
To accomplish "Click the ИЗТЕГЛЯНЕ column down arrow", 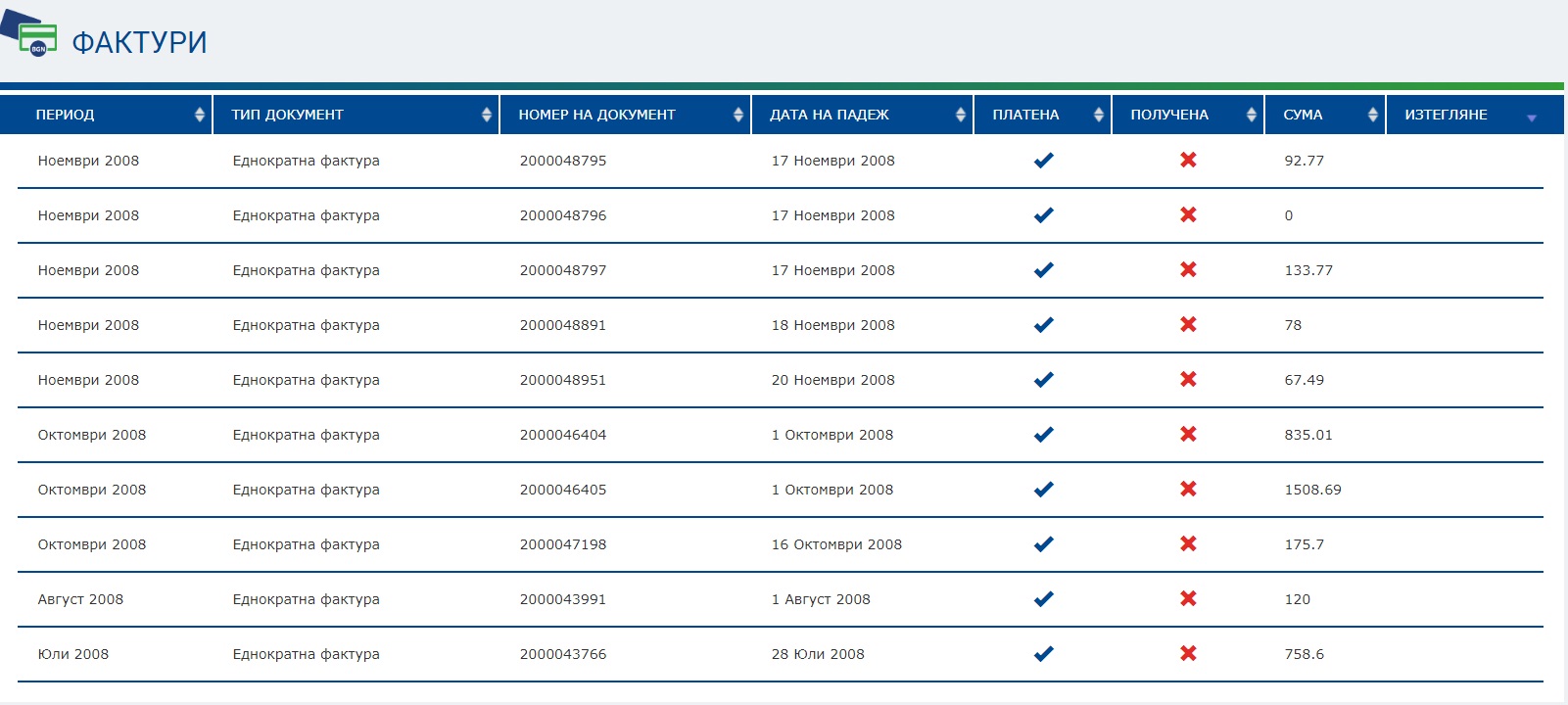I will pos(1531,118).
